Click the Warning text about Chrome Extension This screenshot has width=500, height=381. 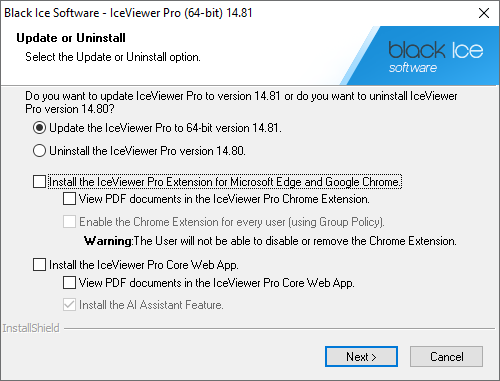[x=270, y=241]
